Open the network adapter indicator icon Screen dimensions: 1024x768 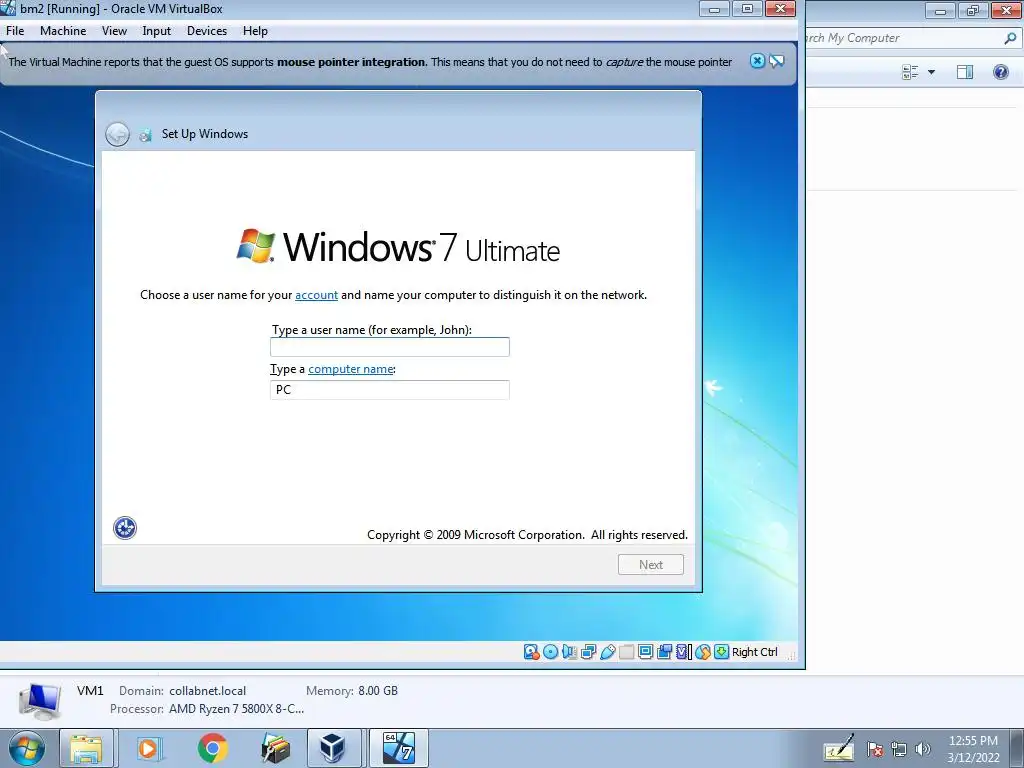pos(588,652)
